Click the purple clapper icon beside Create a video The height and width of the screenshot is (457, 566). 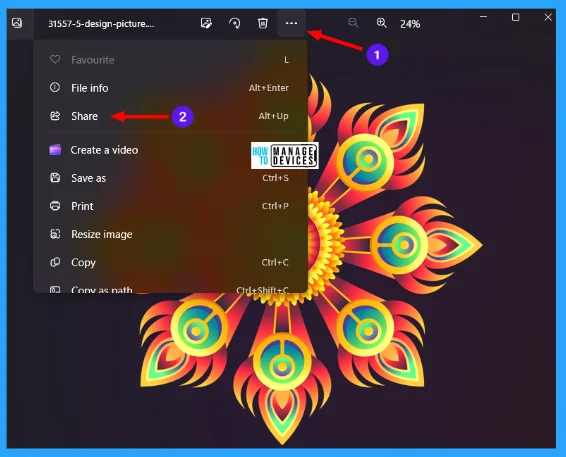pyautogui.click(x=55, y=149)
